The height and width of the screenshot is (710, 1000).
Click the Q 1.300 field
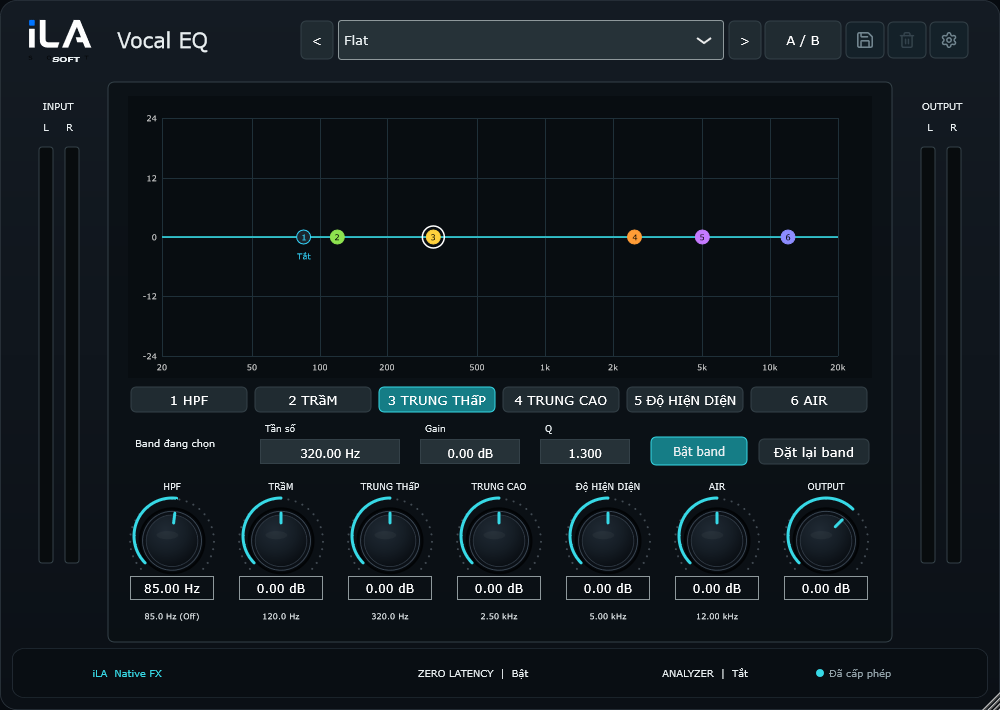tap(585, 452)
